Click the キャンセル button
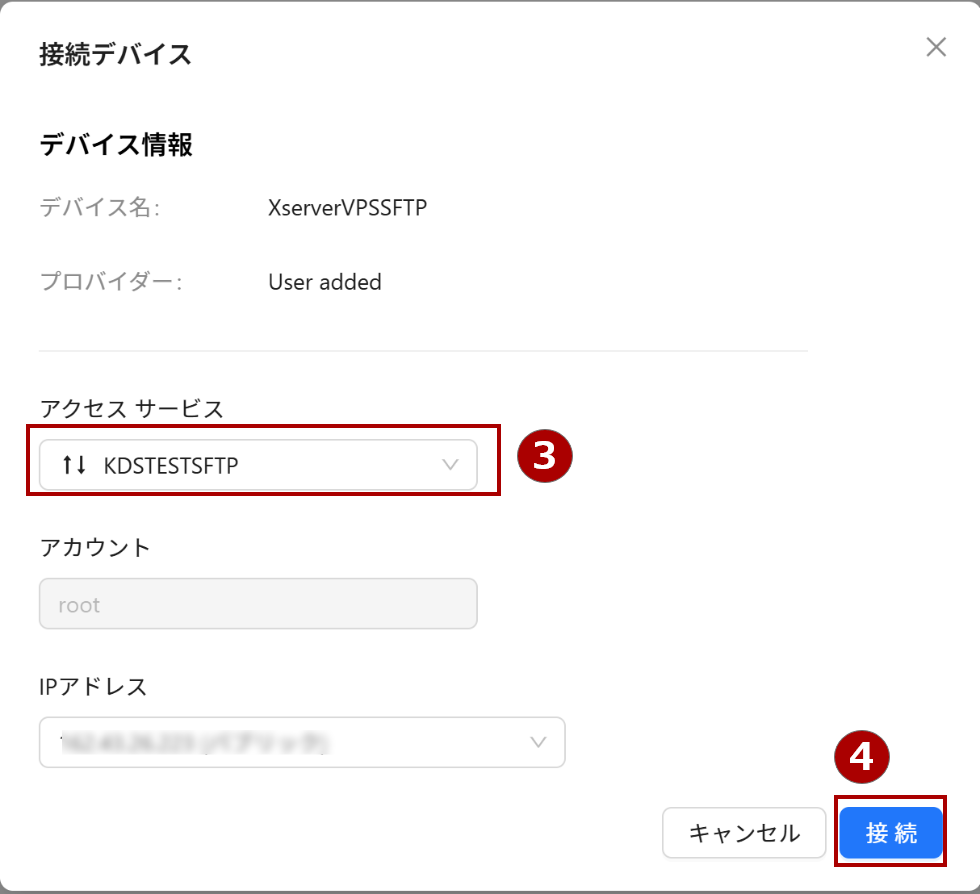Image resolution: width=980 pixels, height=894 pixels. pyautogui.click(x=744, y=833)
